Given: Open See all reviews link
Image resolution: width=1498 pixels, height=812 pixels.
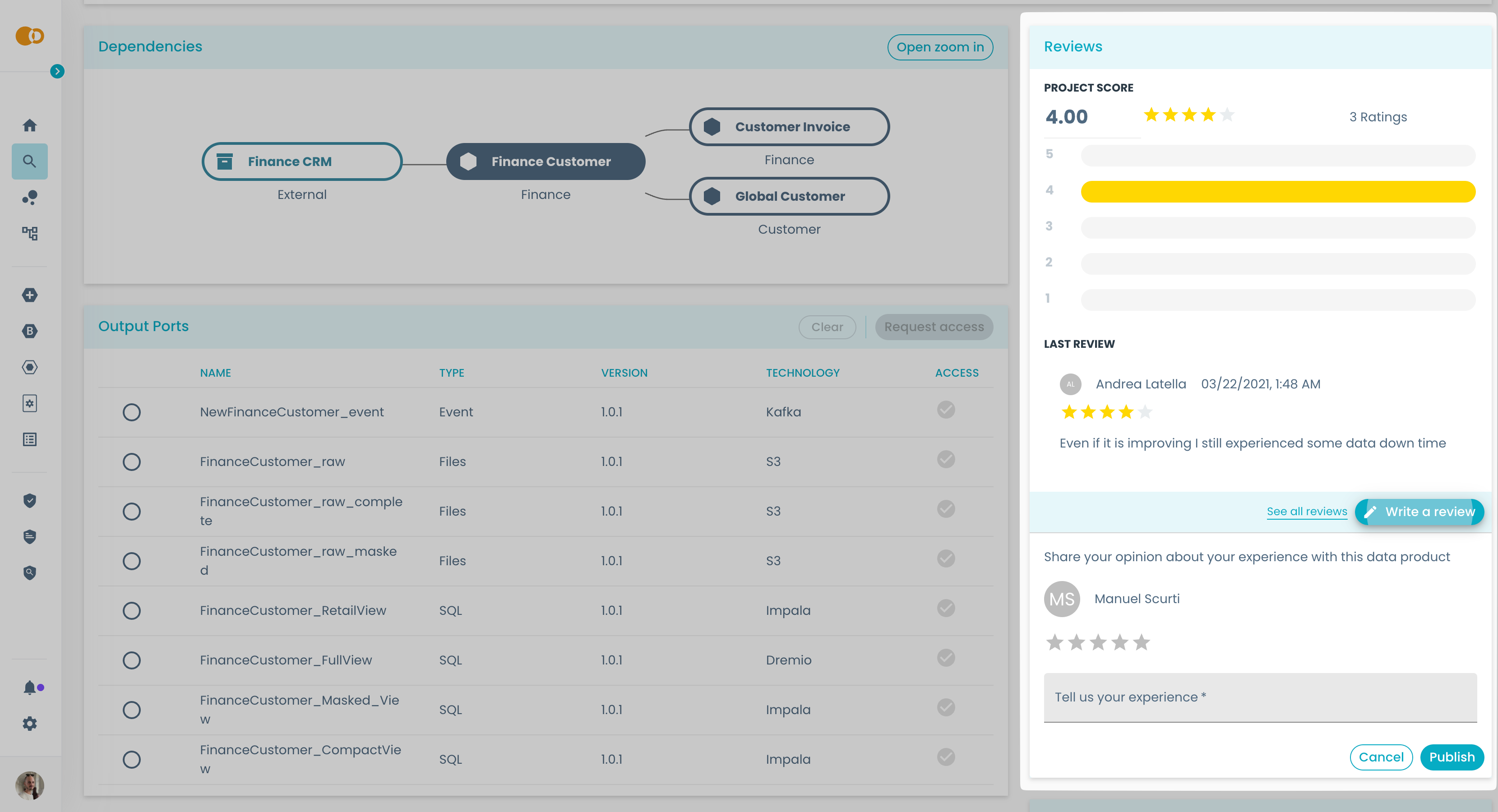Looking at the screenshot, I should [1307, 511].
